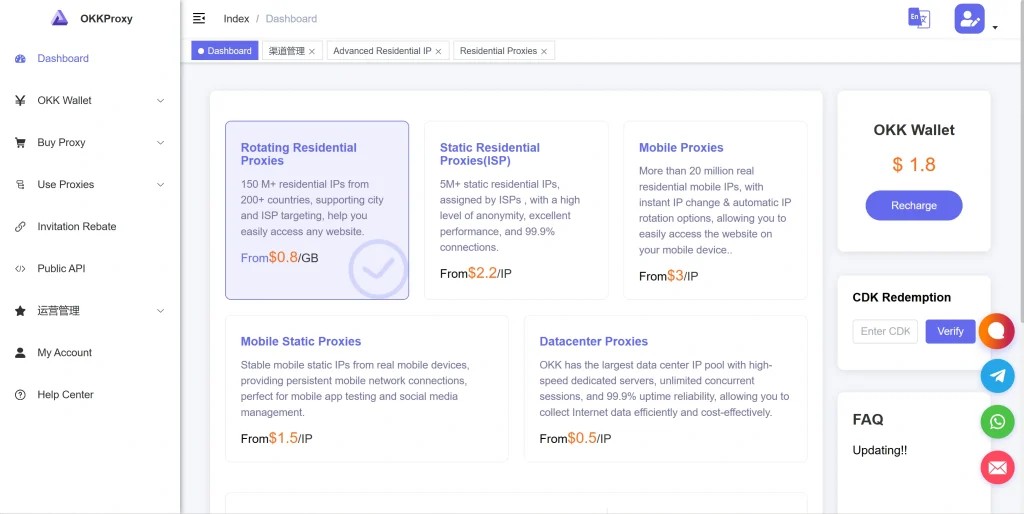Close the 渠道管理 tab
Image resolution: width=1024 pixels, height=514 pixels.
(312, 52)
